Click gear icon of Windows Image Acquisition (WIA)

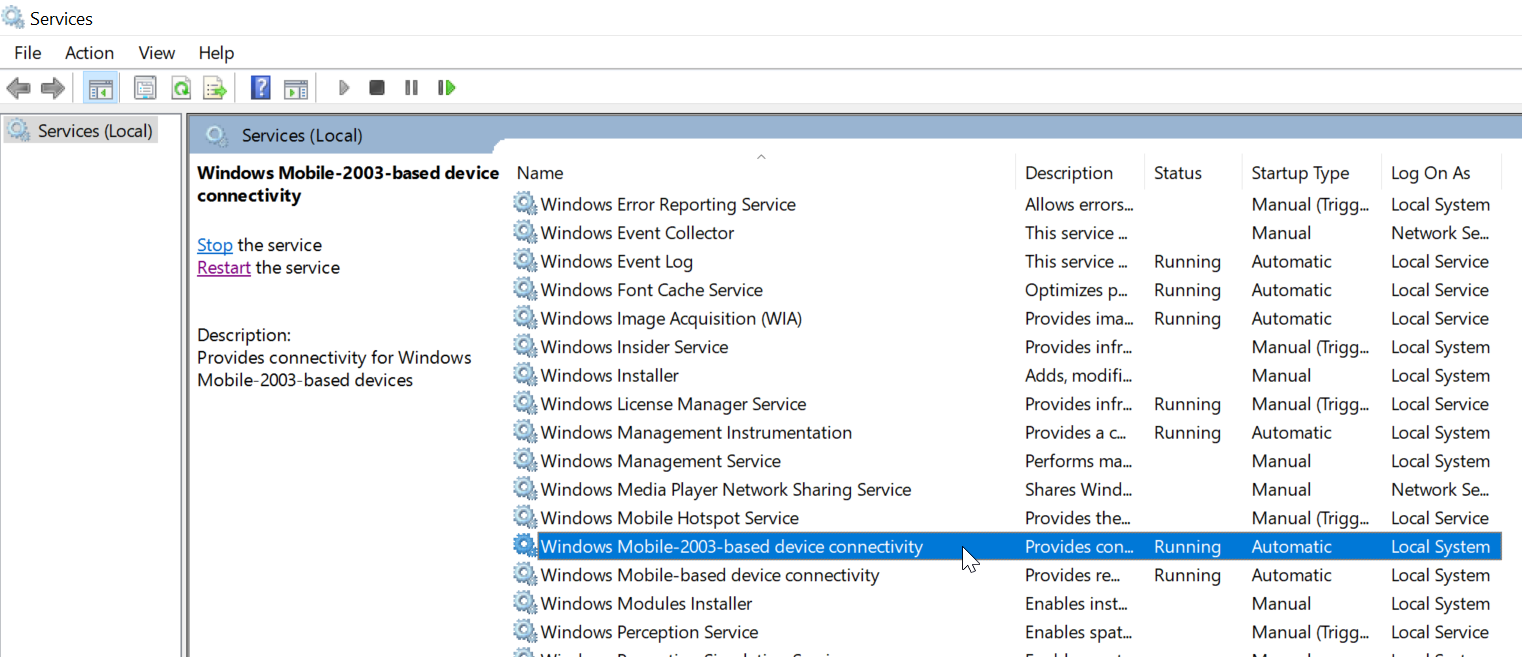(525, 318)
